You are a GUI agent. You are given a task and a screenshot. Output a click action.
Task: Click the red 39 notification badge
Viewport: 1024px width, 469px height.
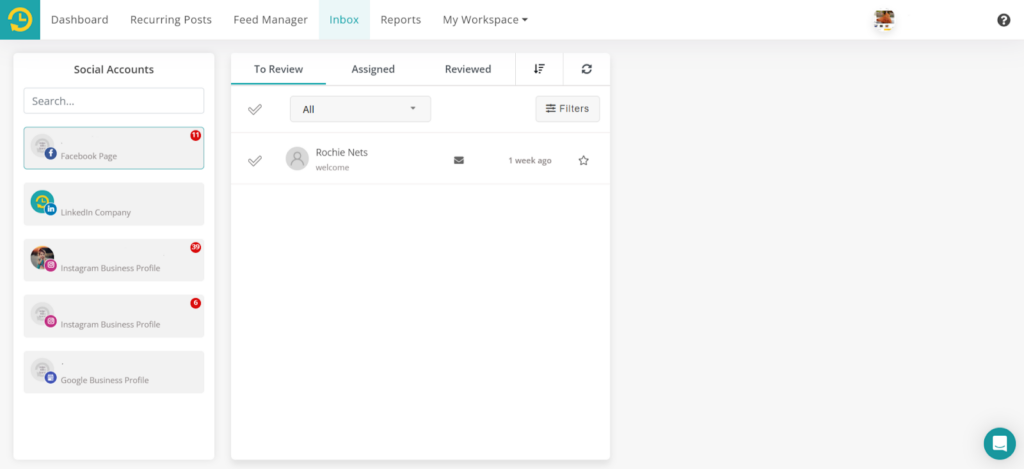tap(195, 248)
